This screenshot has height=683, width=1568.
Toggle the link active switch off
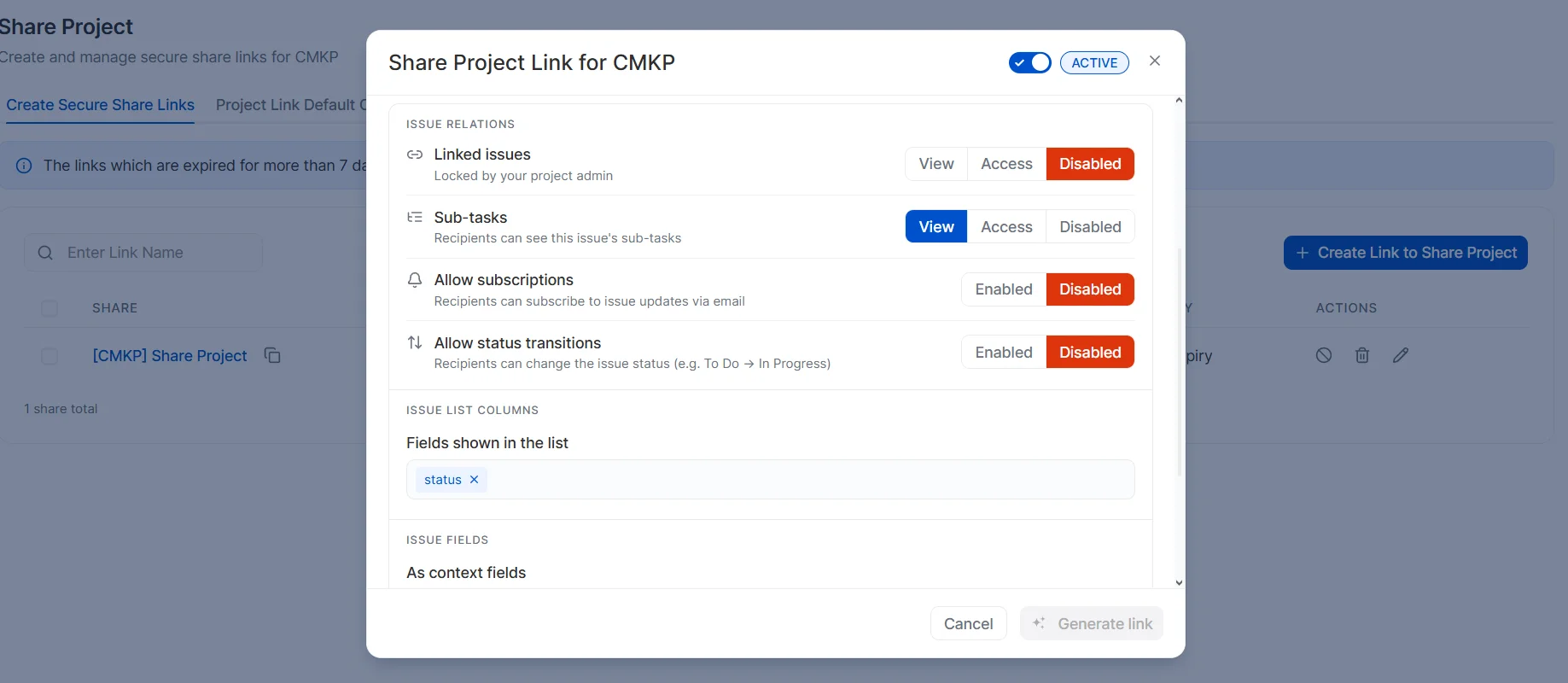pyautogui.click(x=1030, y=62)
